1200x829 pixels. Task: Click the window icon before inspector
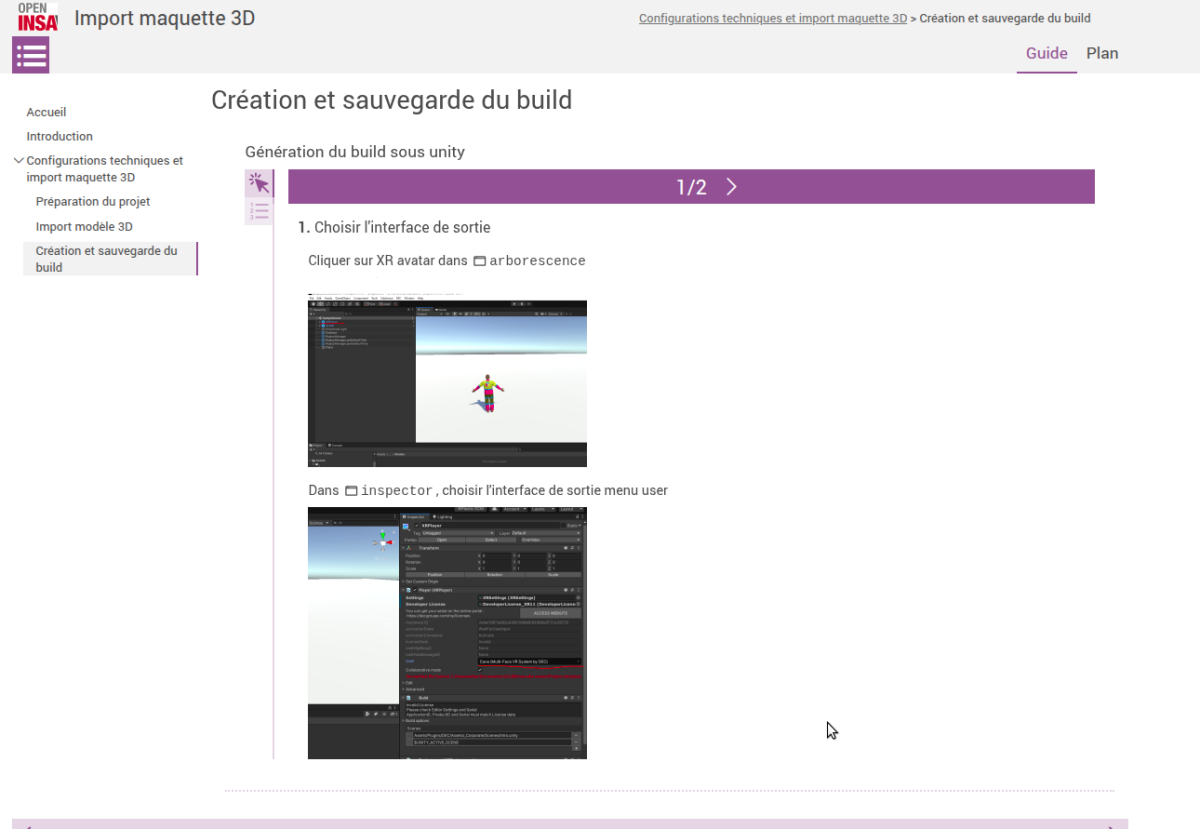351,491
